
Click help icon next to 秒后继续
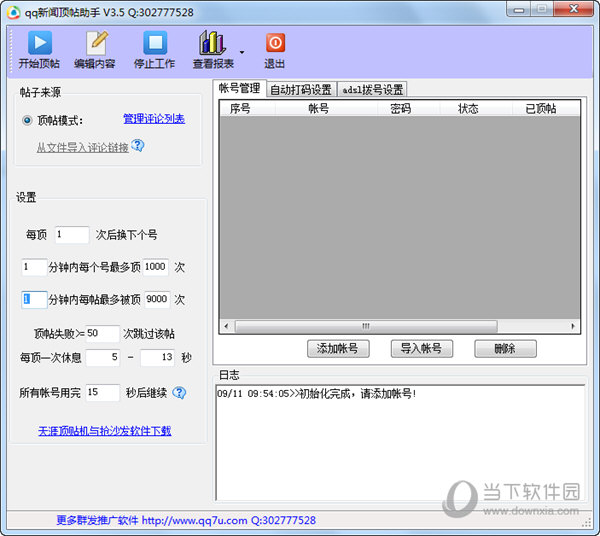tap(179, 392)
